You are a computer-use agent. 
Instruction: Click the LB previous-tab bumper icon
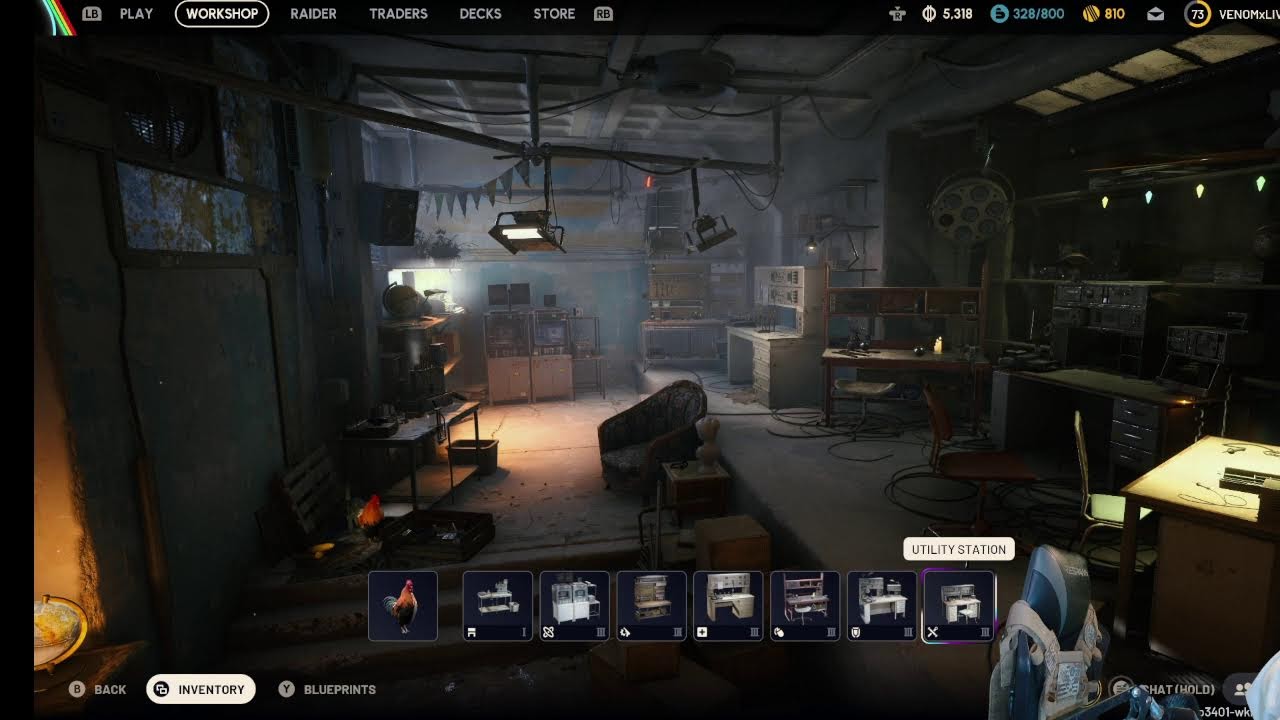tap(92, 14)
